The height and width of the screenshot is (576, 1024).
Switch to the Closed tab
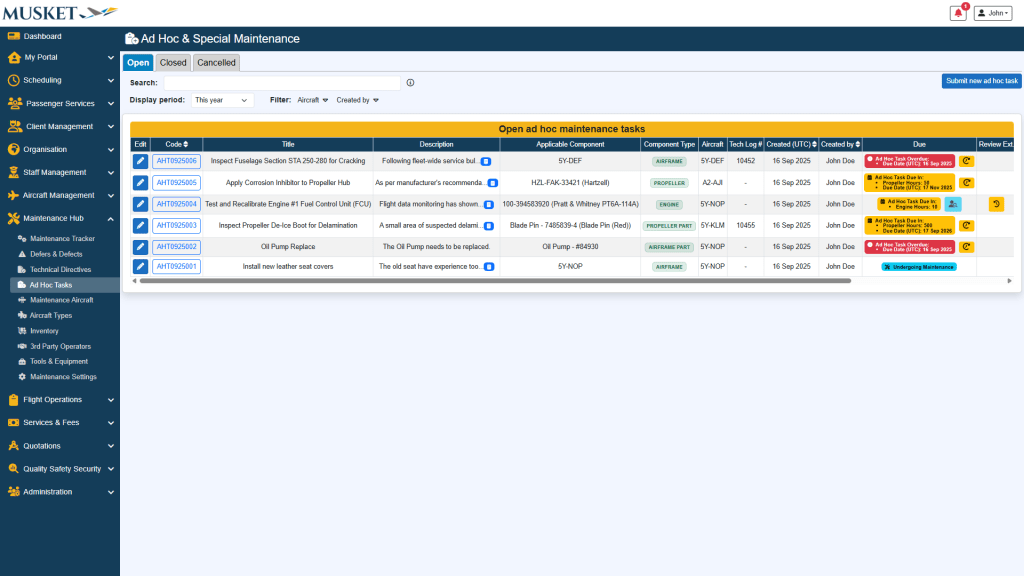[x=173, y=62]
